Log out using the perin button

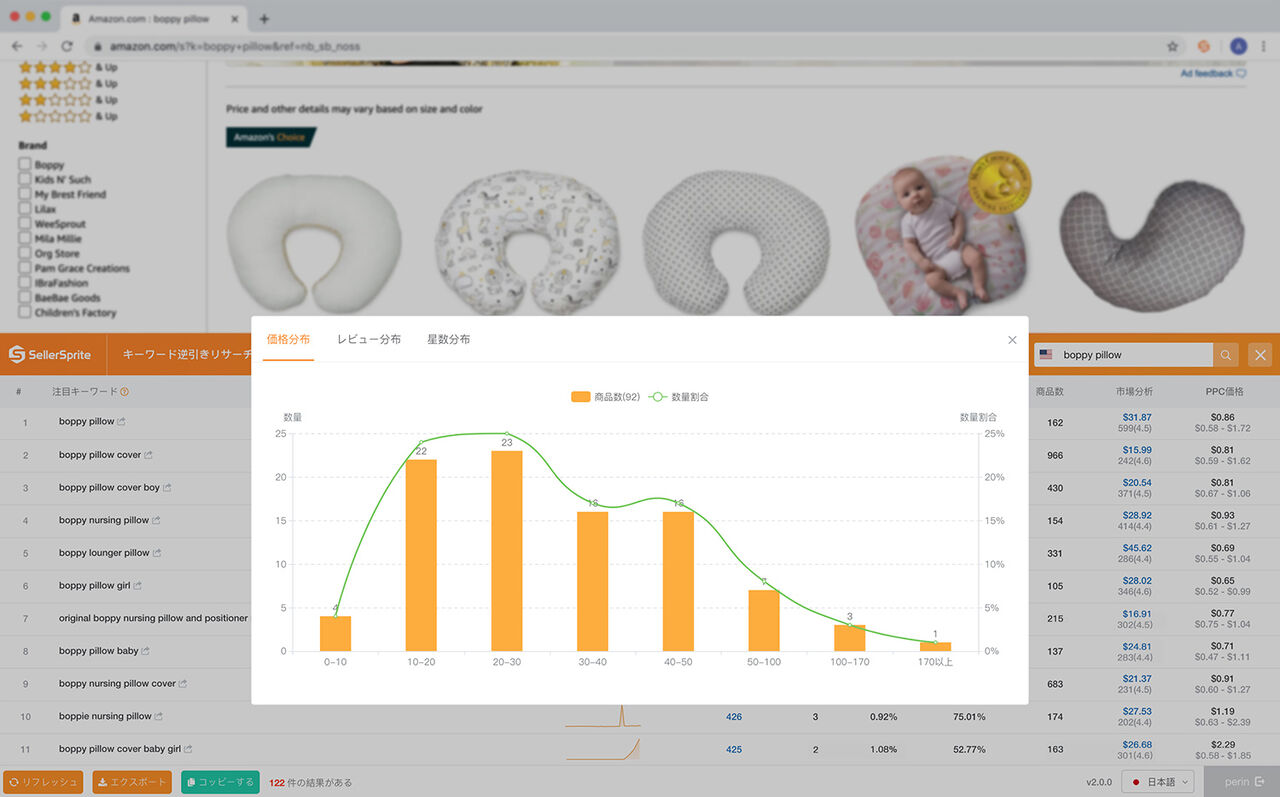point(1242,782)
